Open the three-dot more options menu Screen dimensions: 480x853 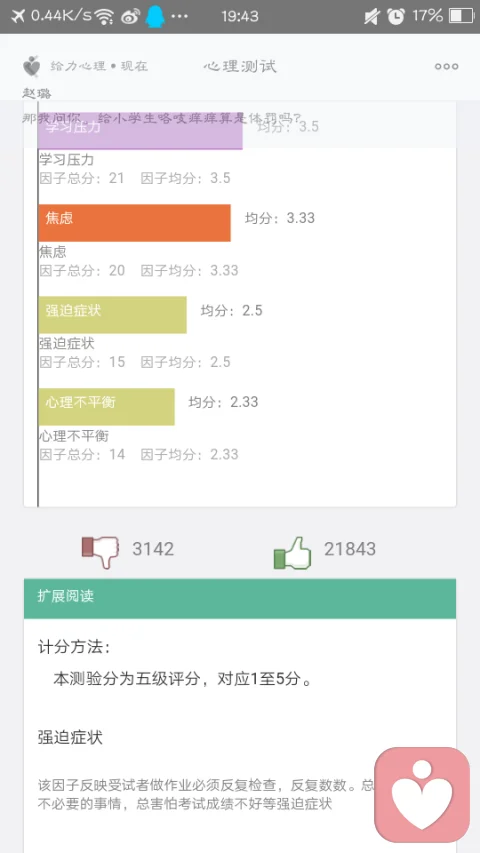pos(446,66)
